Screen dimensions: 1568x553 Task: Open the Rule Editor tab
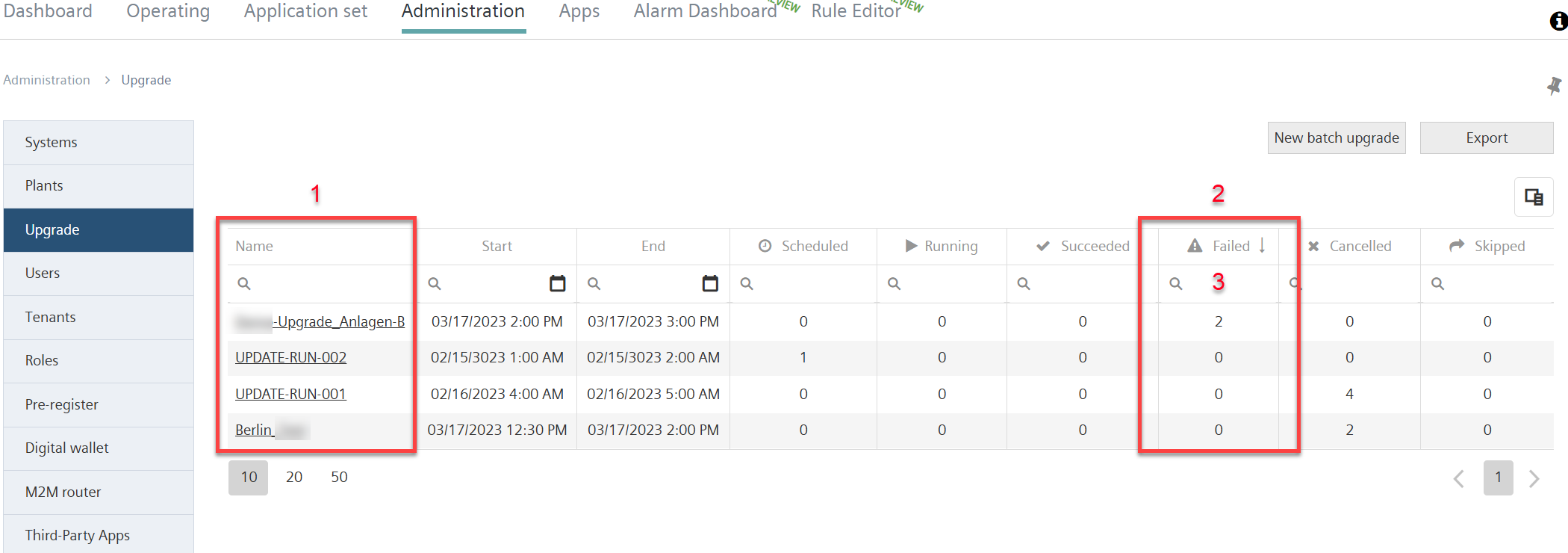coord(856,11)
